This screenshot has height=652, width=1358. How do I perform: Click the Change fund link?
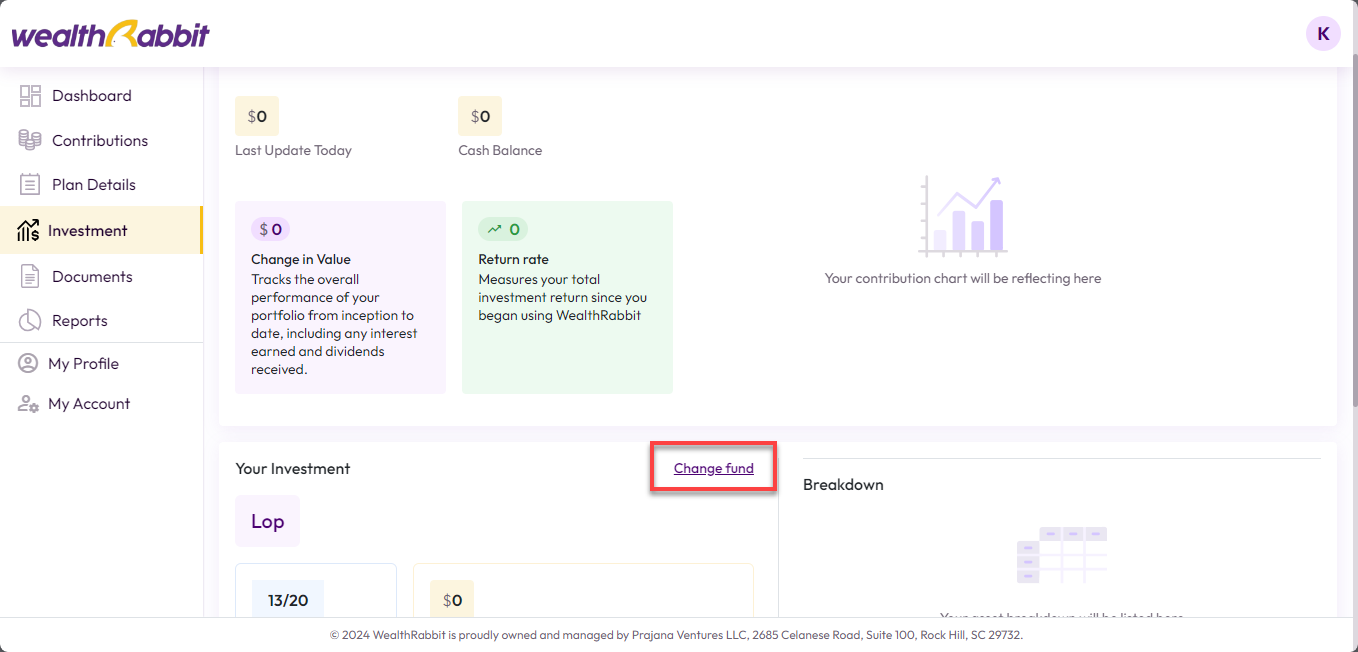tap(713, 468)
